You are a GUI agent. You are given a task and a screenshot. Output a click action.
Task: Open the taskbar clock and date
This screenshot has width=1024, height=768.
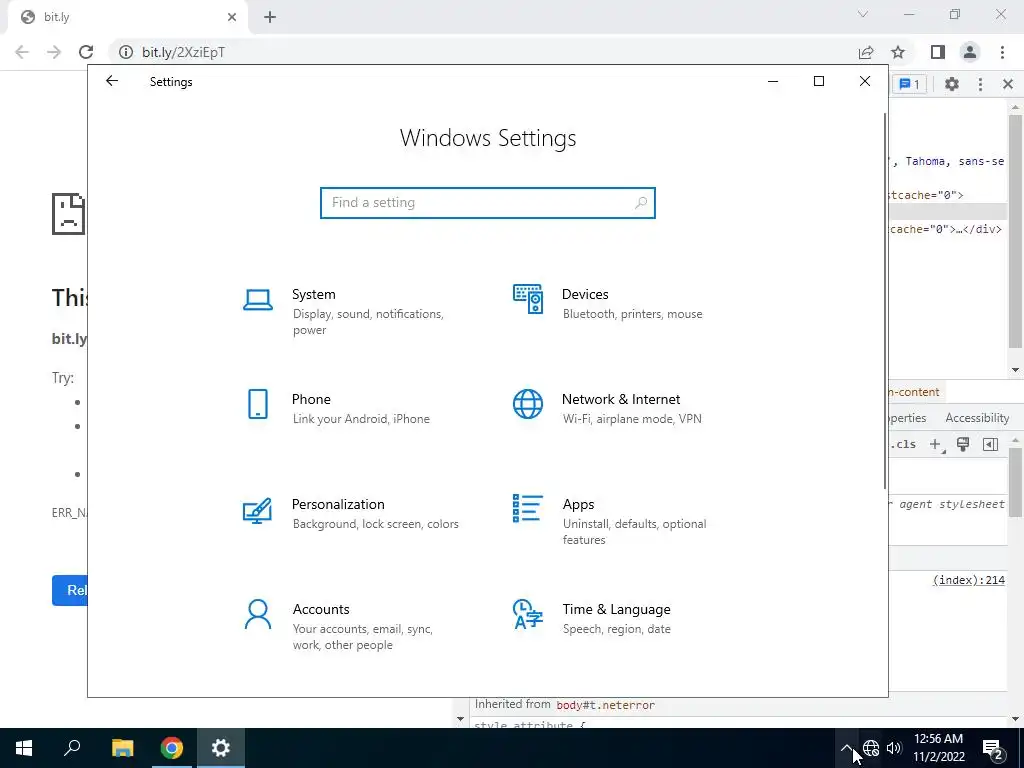coord(938,748)
